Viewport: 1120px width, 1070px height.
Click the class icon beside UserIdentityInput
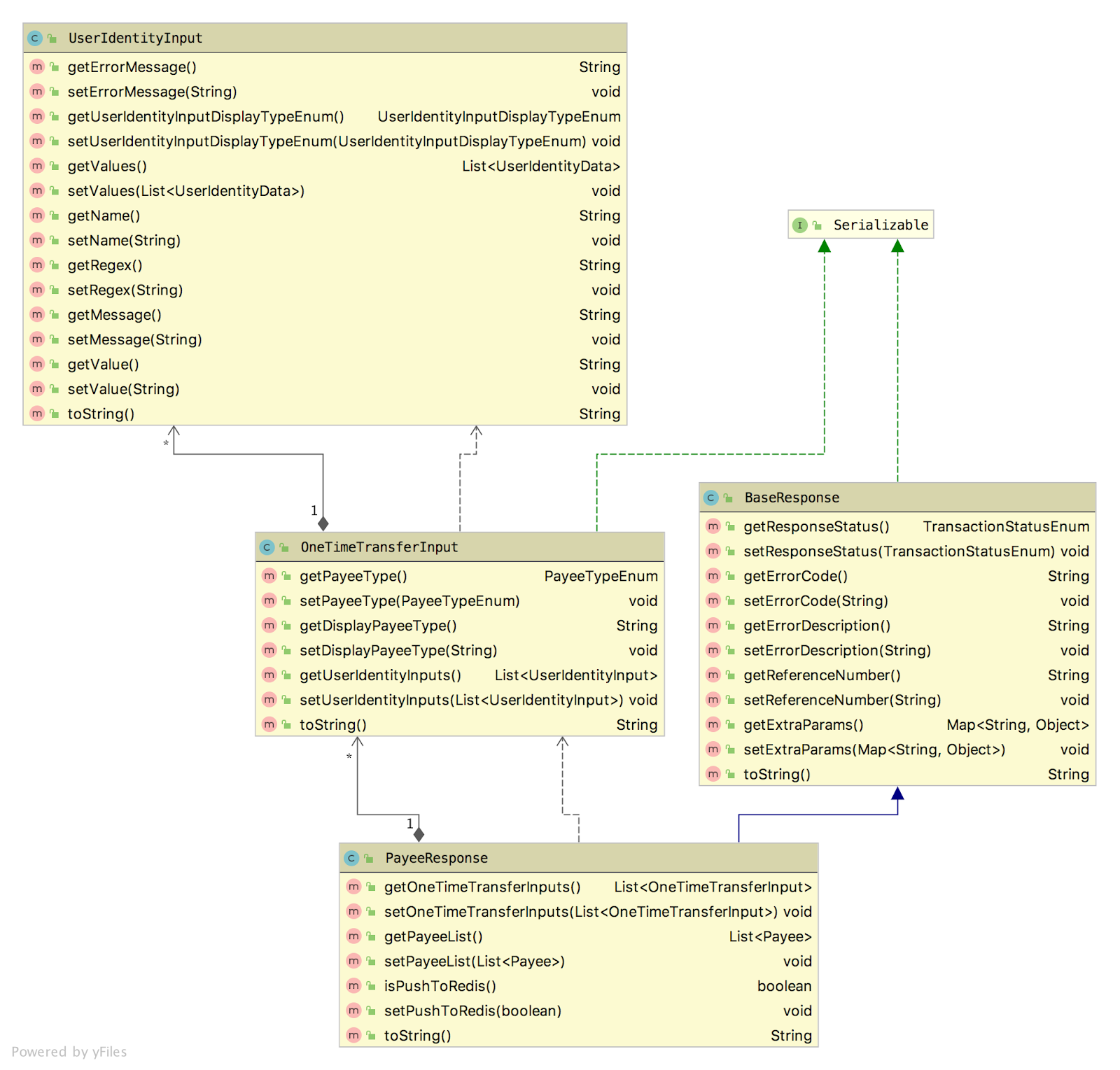tap(35, 38)
